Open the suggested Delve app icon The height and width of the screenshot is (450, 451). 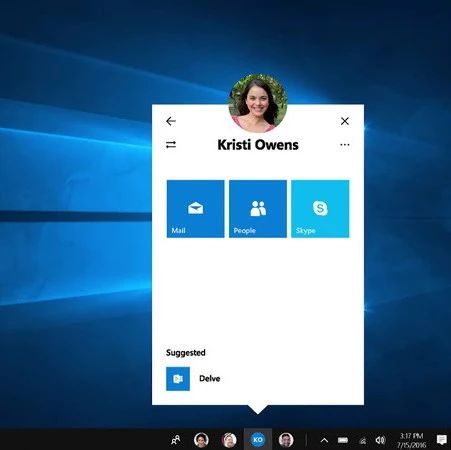(x=178, y=379)
